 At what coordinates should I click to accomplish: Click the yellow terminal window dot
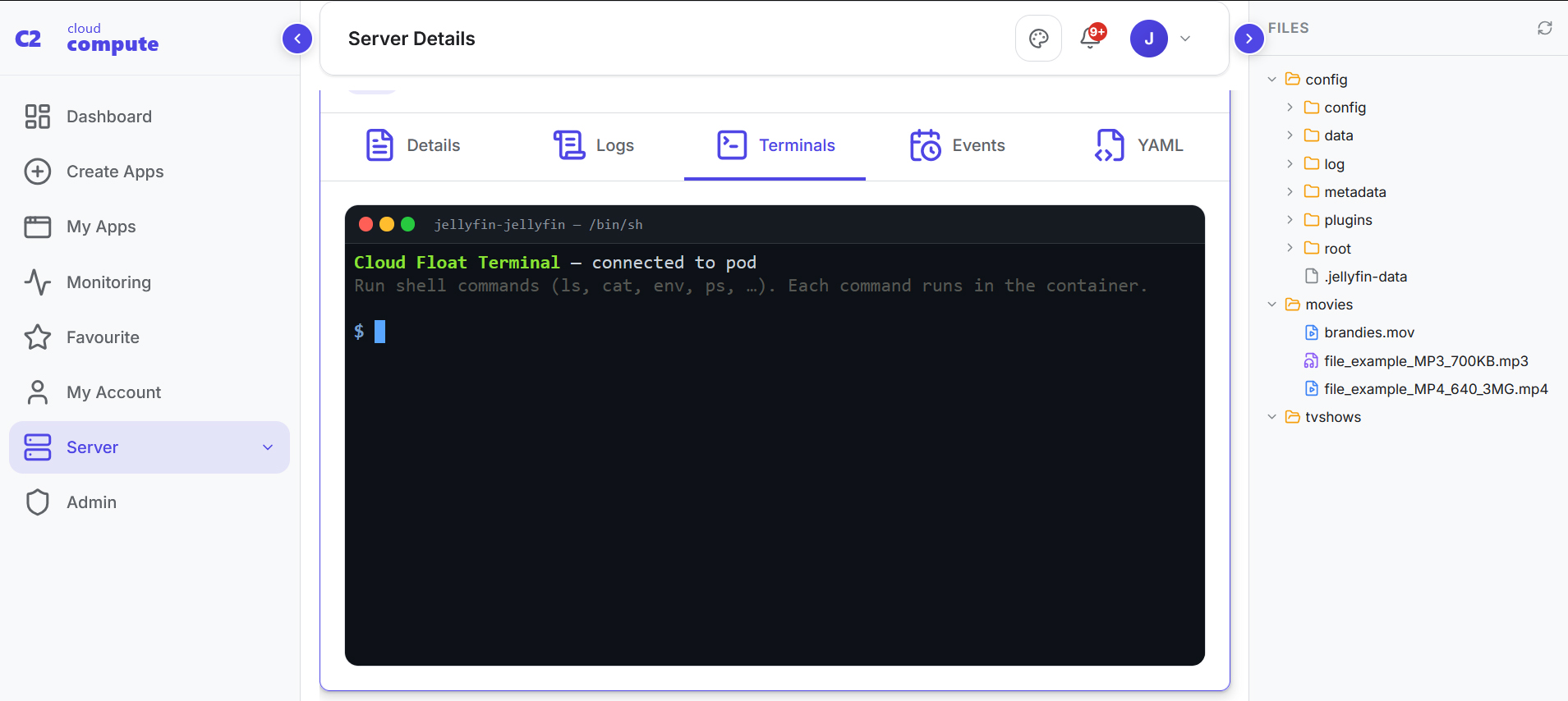click(387, 224)
